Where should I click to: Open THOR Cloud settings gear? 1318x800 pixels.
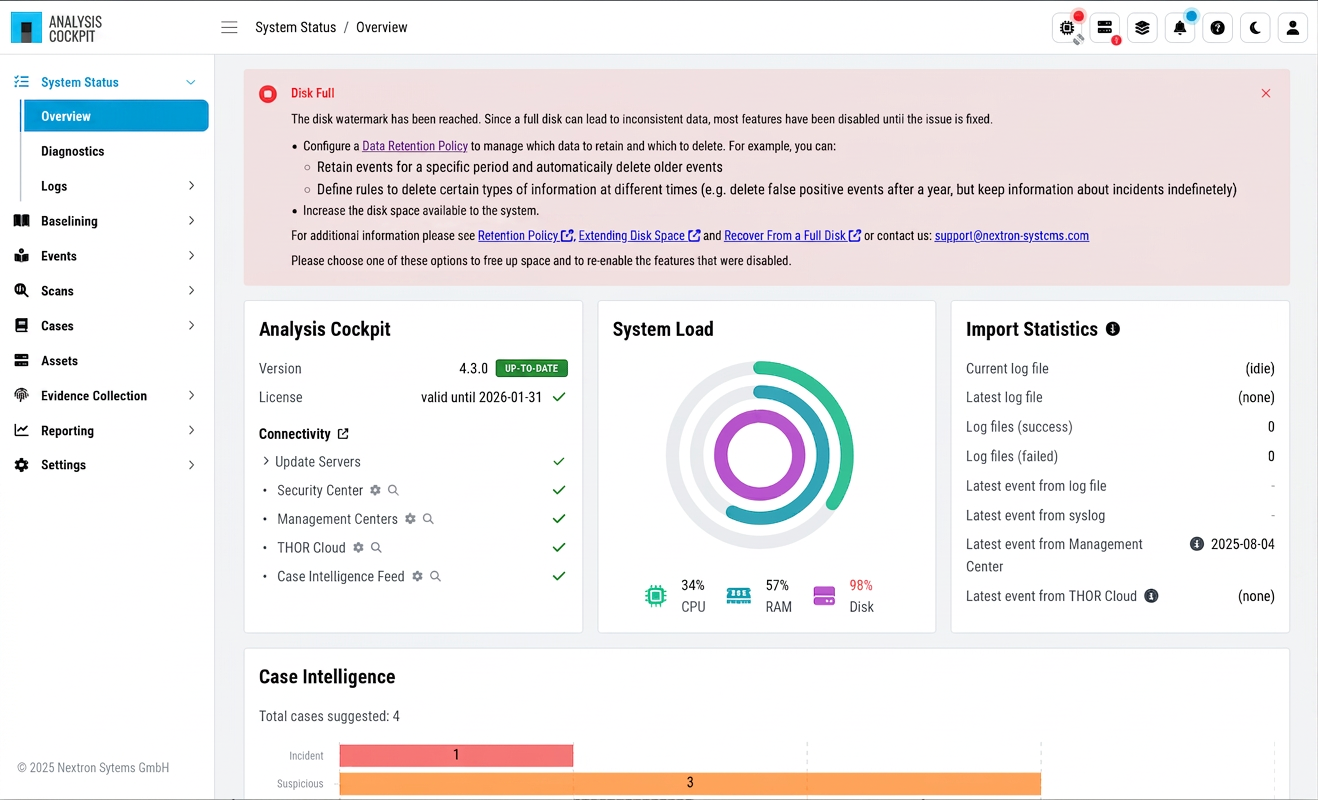(x=358, y=548)
